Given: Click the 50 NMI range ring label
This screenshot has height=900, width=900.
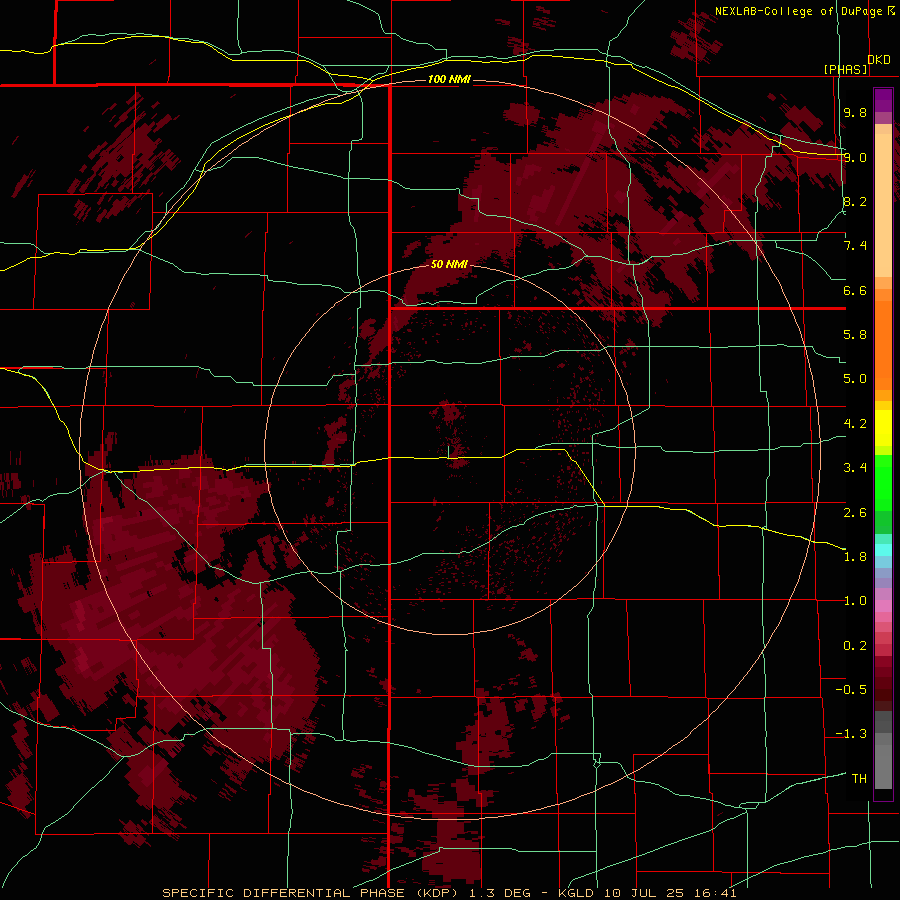Looking at the screenshot, I should pyautogui.click(x=449, y=264).
